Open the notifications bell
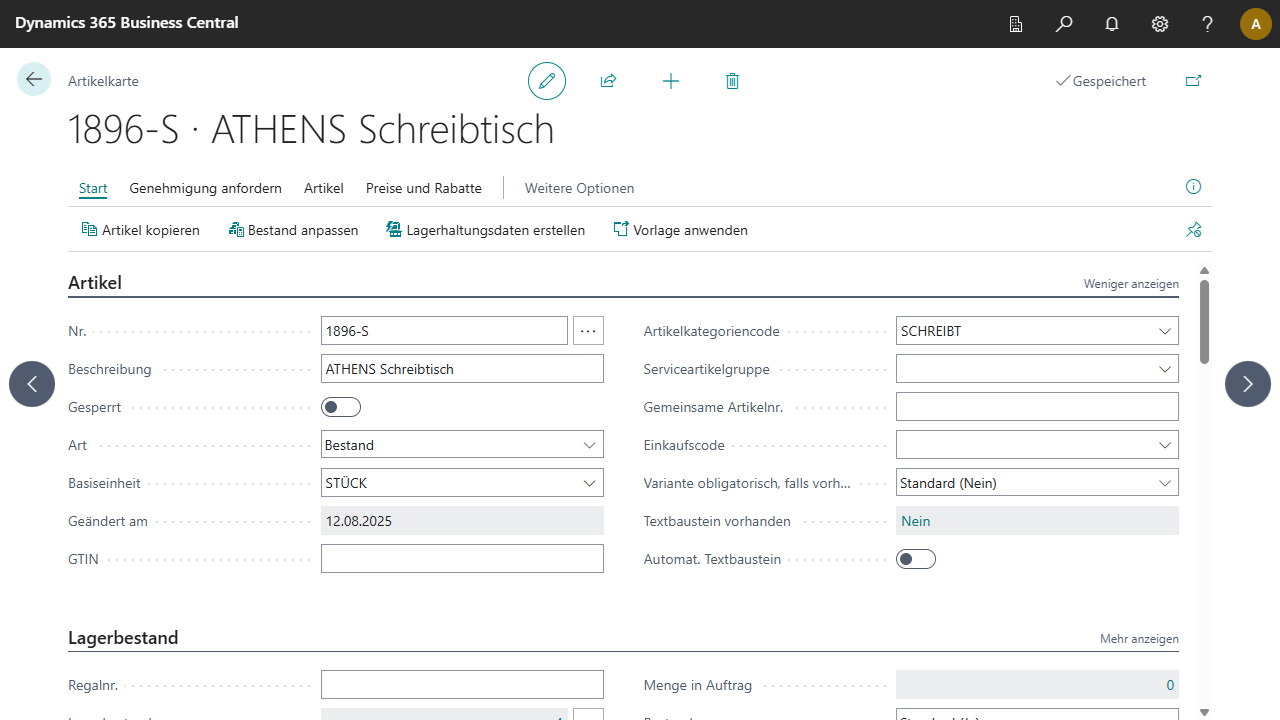 click(x=1112, y=24)
